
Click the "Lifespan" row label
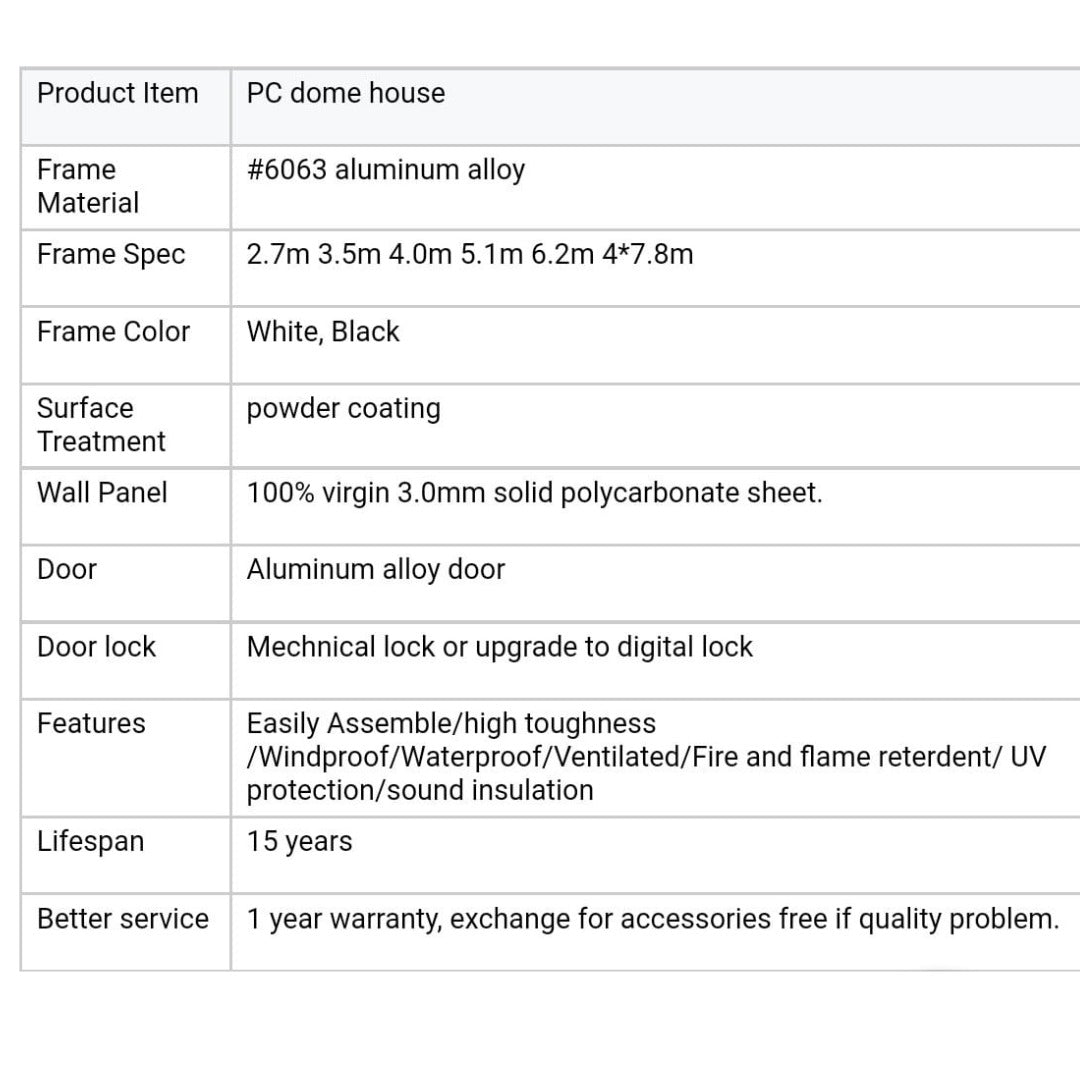click(x=91, y=842)
